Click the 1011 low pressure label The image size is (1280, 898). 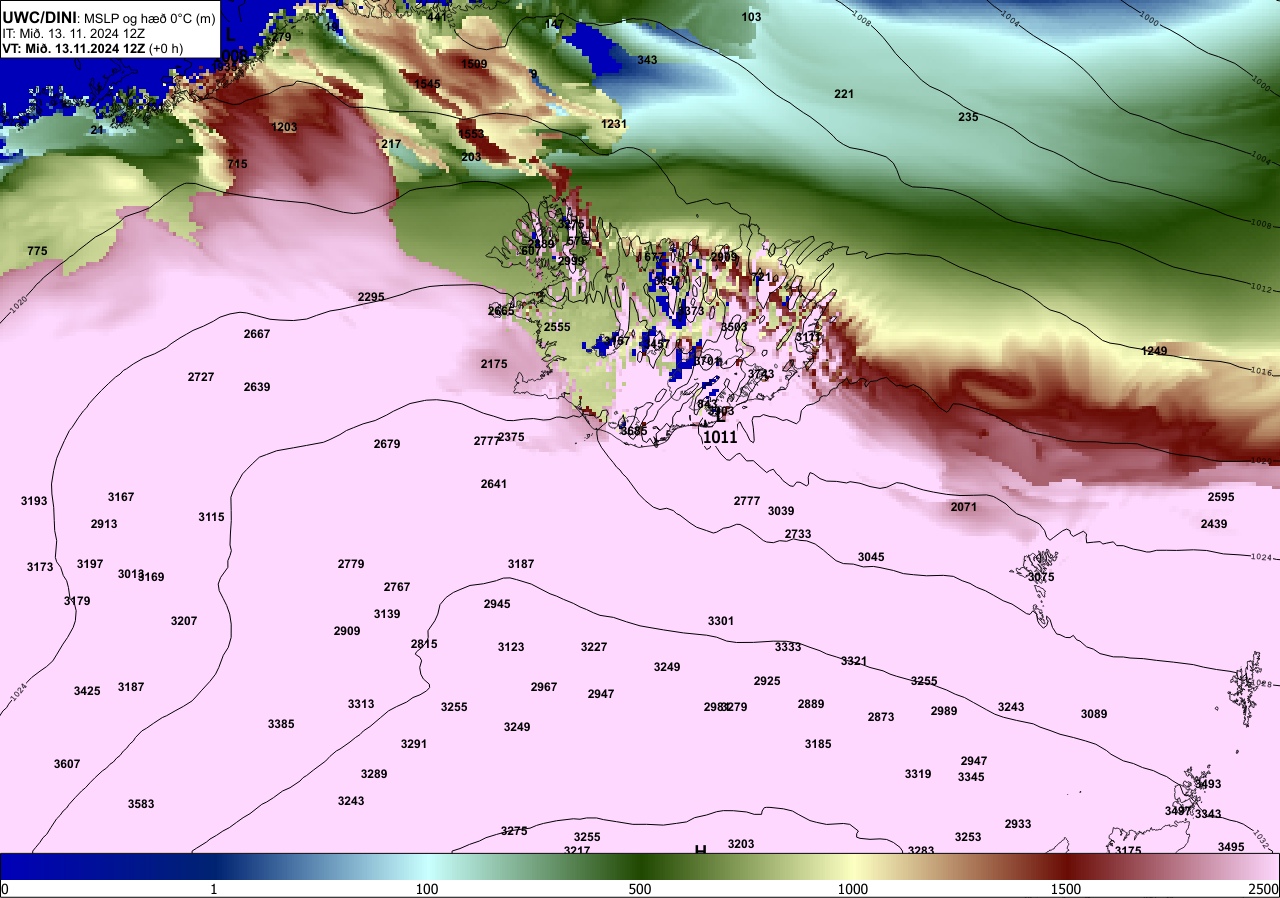720,437
